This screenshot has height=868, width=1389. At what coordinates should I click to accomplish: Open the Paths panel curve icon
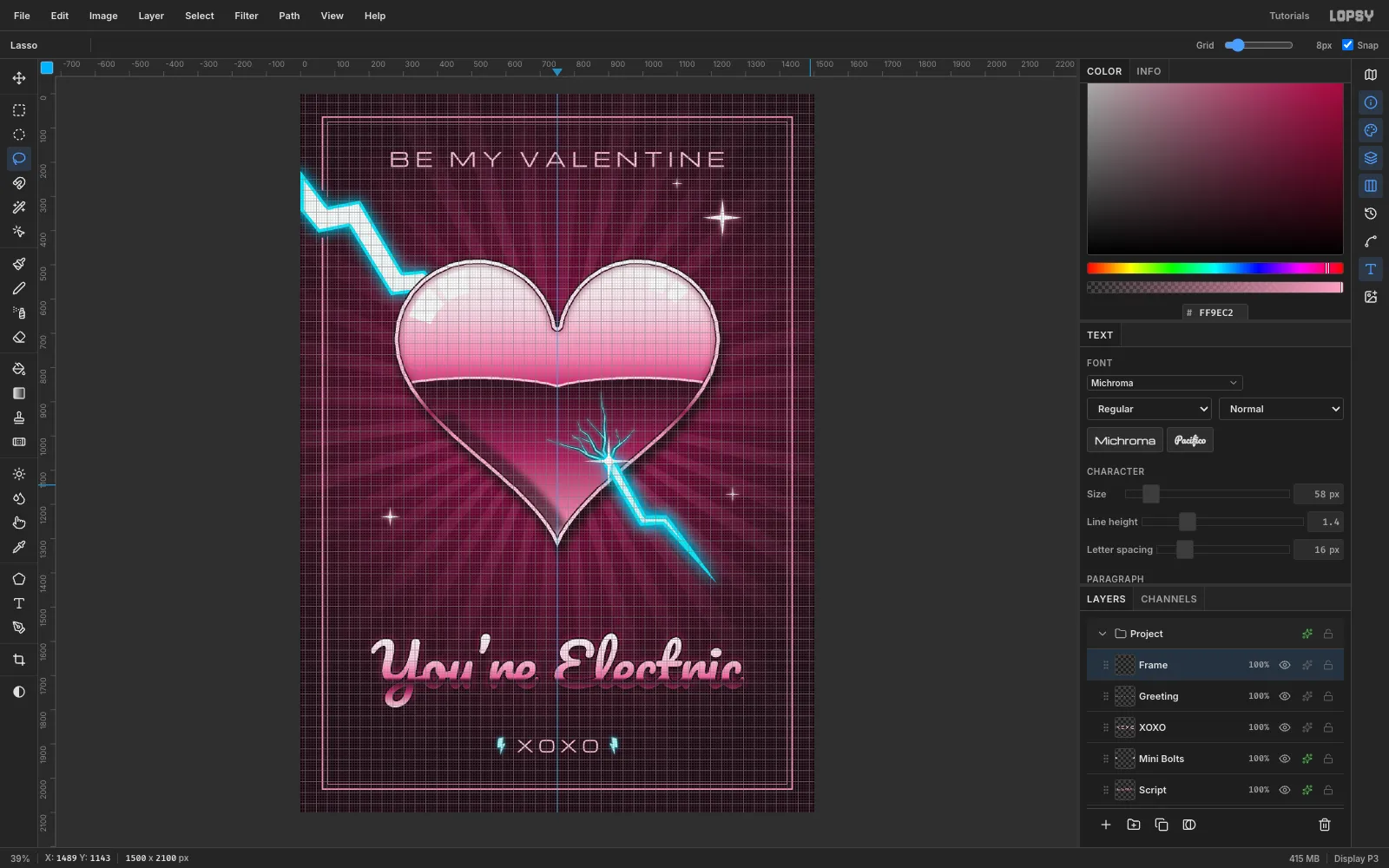coord(1371,241)
